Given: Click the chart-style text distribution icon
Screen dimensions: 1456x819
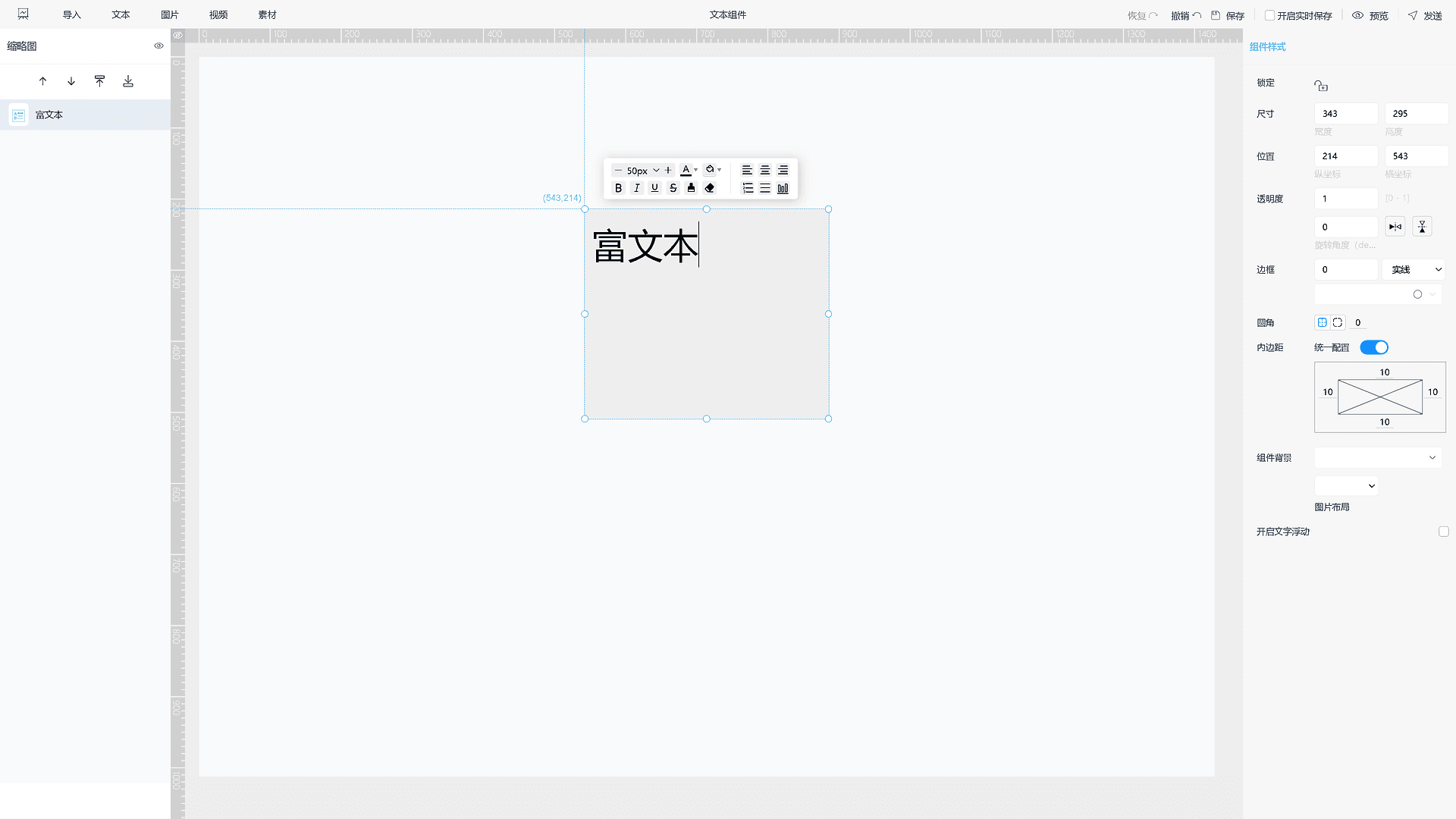Looking at the screenshot, I should tap(783, 188).
